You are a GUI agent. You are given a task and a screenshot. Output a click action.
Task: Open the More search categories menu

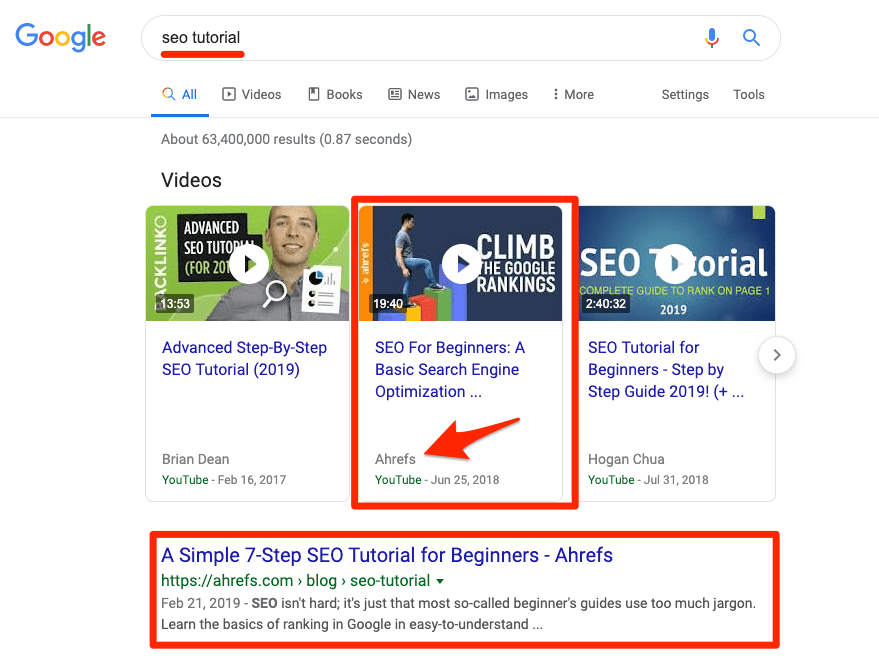[572, 94]
